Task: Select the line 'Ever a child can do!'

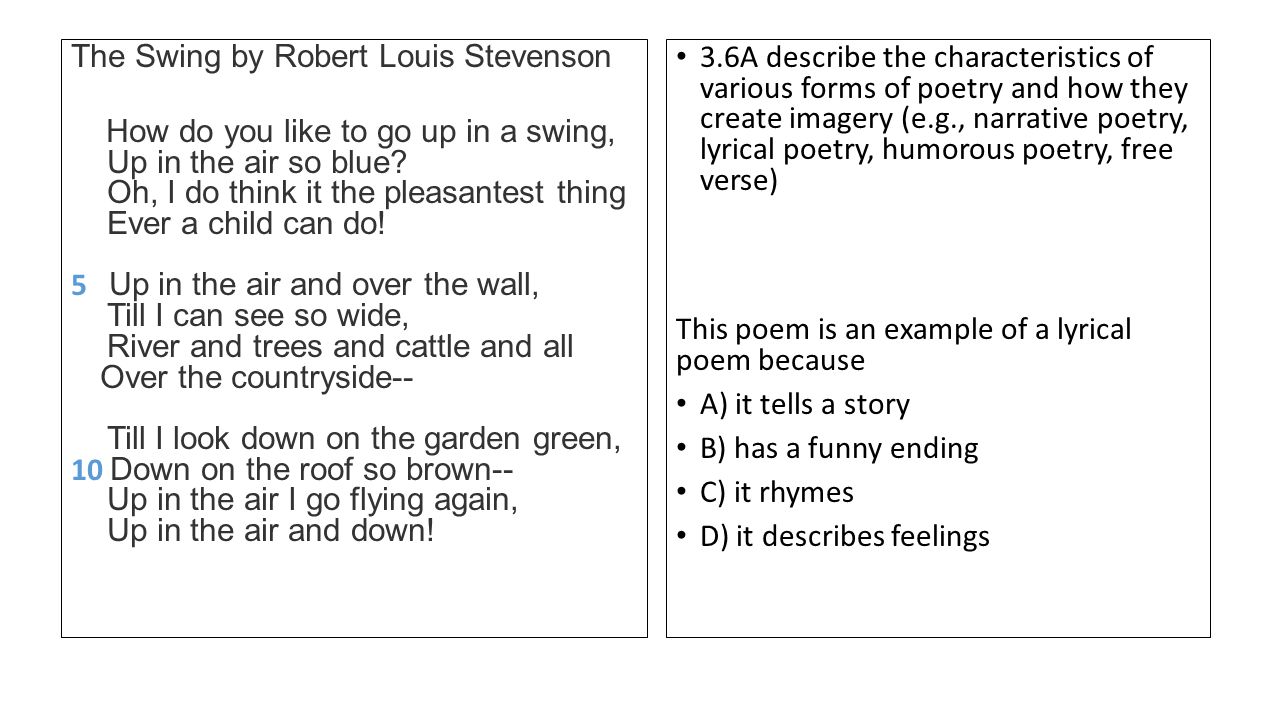Action: point(246,223)
